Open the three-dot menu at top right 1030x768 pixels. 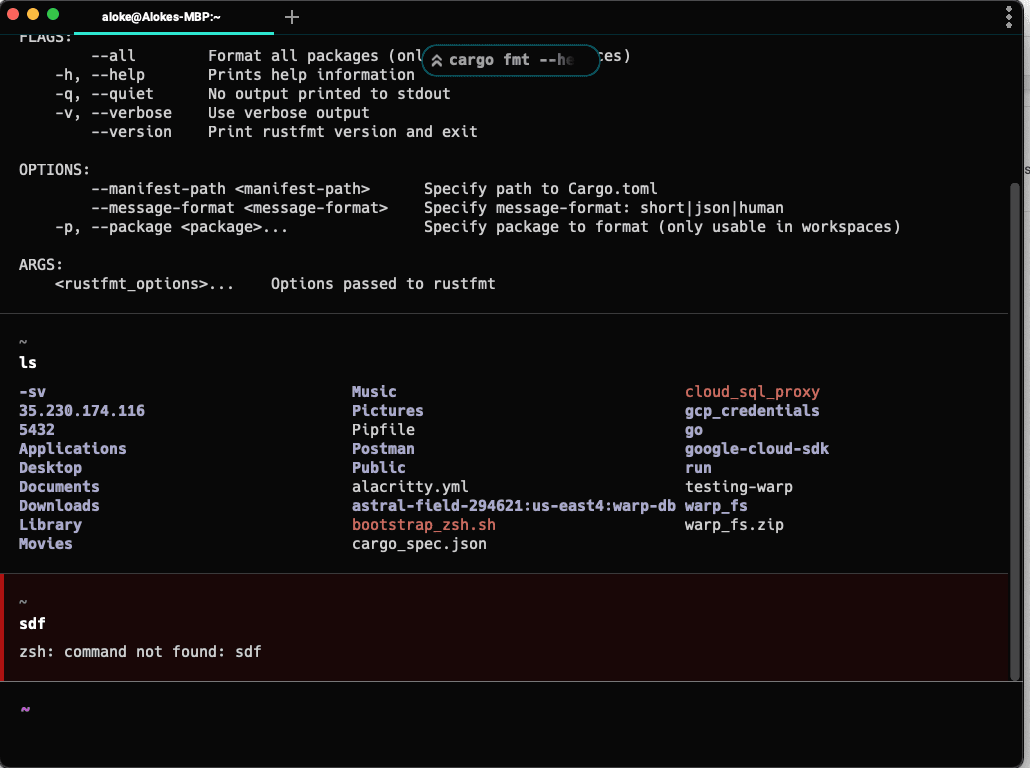pos(1008,17)
